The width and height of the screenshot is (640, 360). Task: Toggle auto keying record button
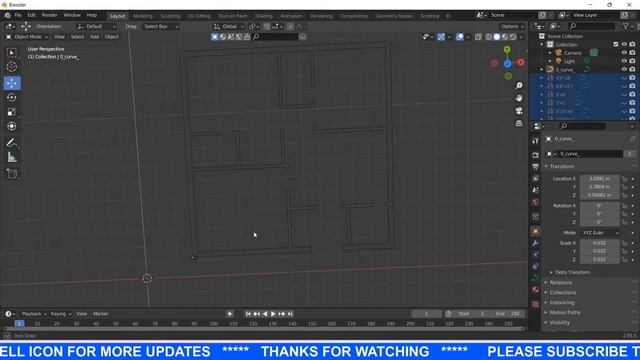click(230, 314)
